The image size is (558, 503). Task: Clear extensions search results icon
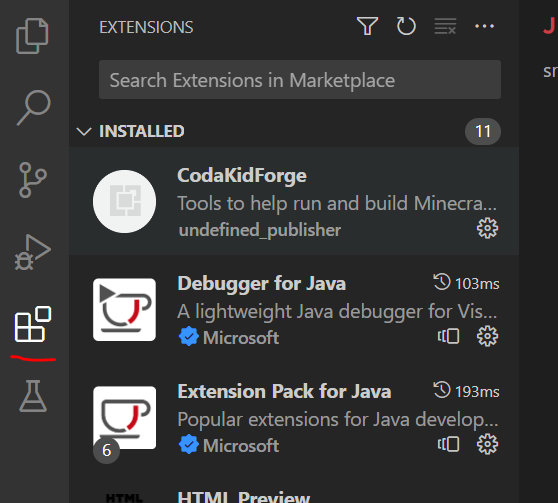click(445, 26)
